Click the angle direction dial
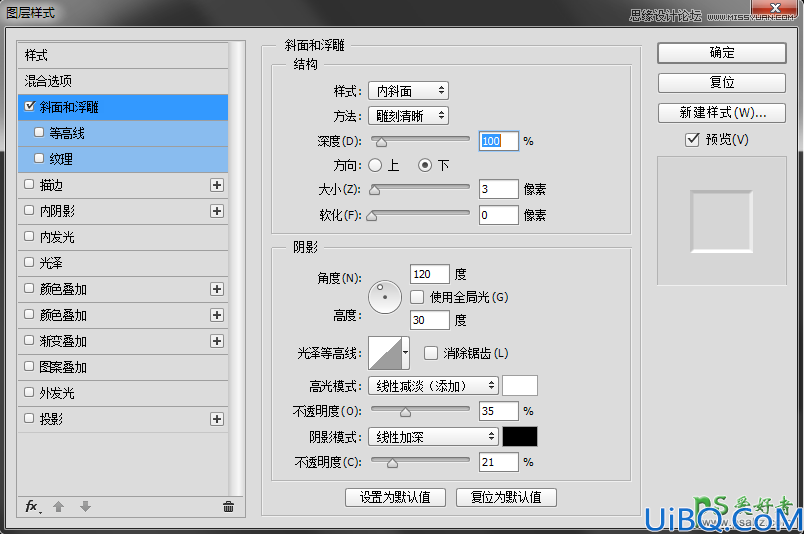The height and width of the screenshot is (534, 804). pyautogui.click(x=385, y=297)
